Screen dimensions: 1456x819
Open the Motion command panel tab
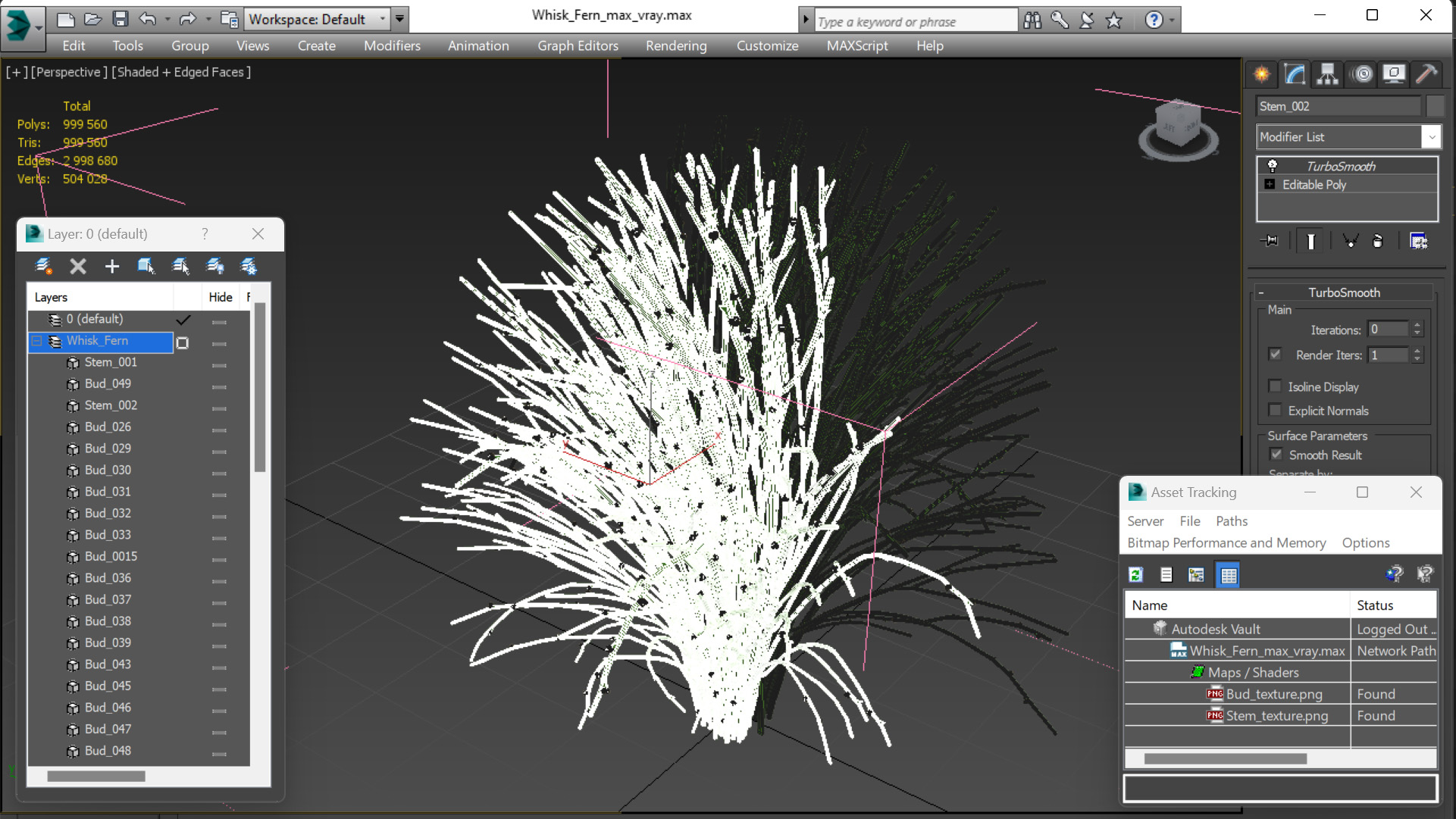(1362, 73)
